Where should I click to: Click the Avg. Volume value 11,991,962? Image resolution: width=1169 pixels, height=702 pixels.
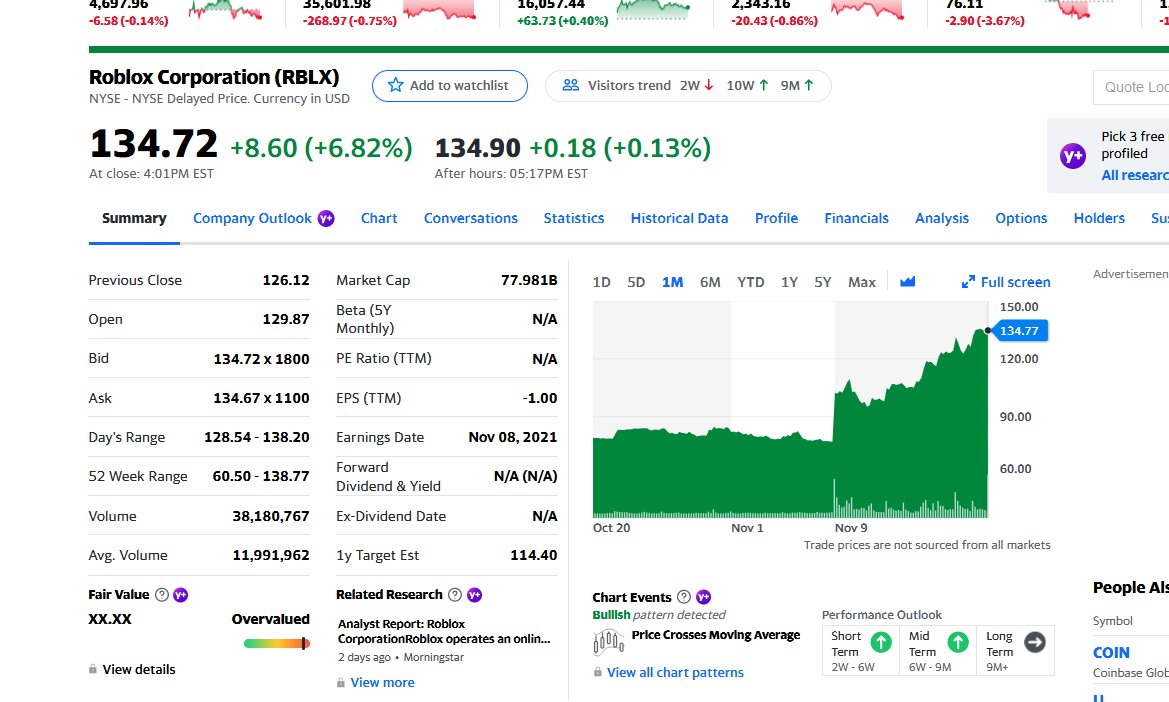tap(271, 555)
